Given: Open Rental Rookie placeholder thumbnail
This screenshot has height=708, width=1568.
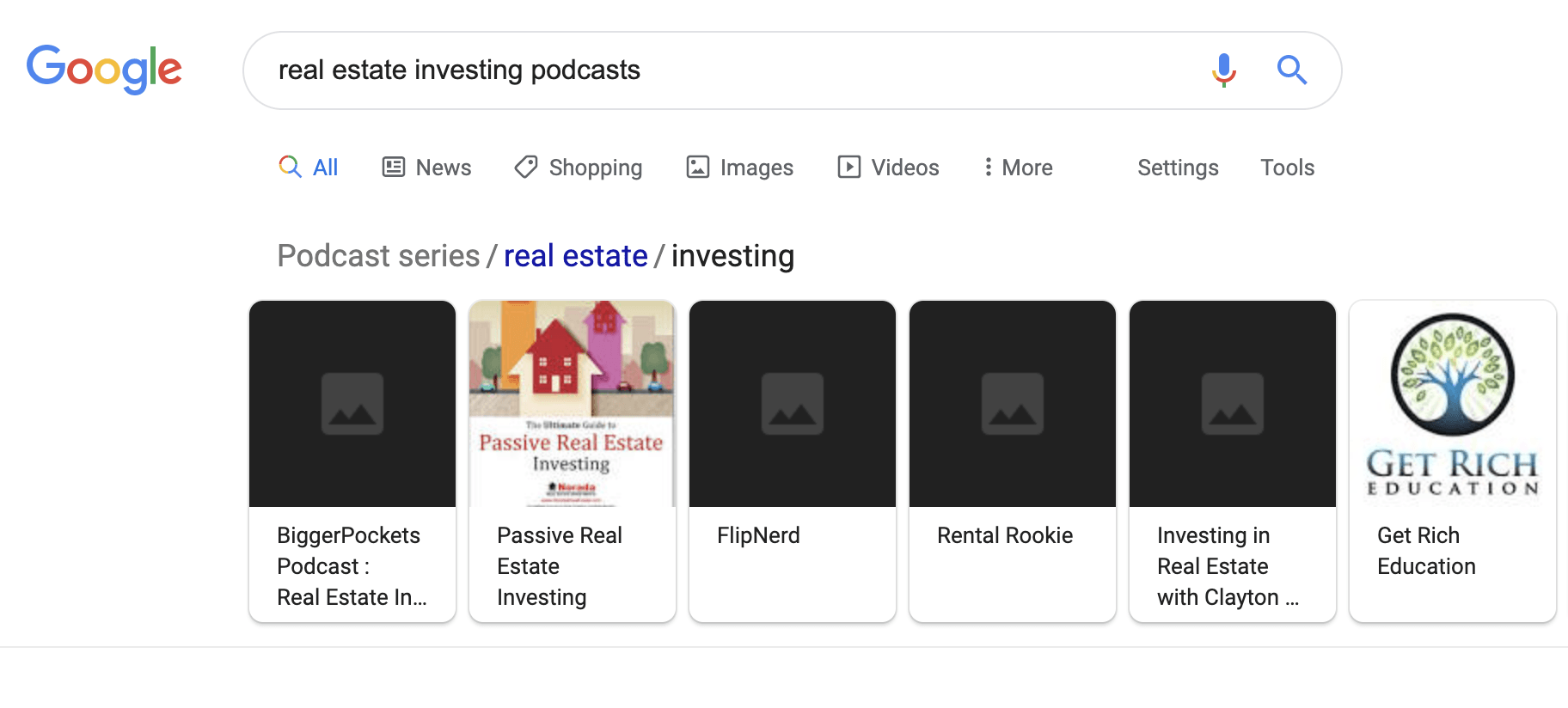Looking at the screenshot, I should tap(1013, 404).
